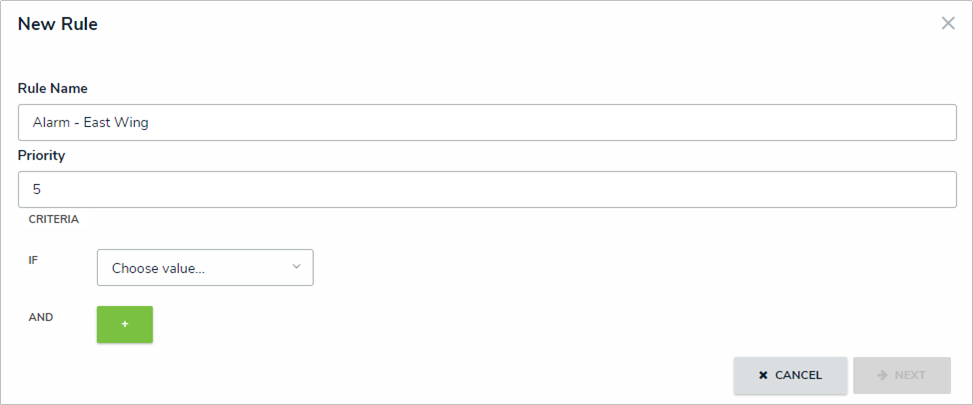
Task: Click the Next button
Action: click(901, 375)
